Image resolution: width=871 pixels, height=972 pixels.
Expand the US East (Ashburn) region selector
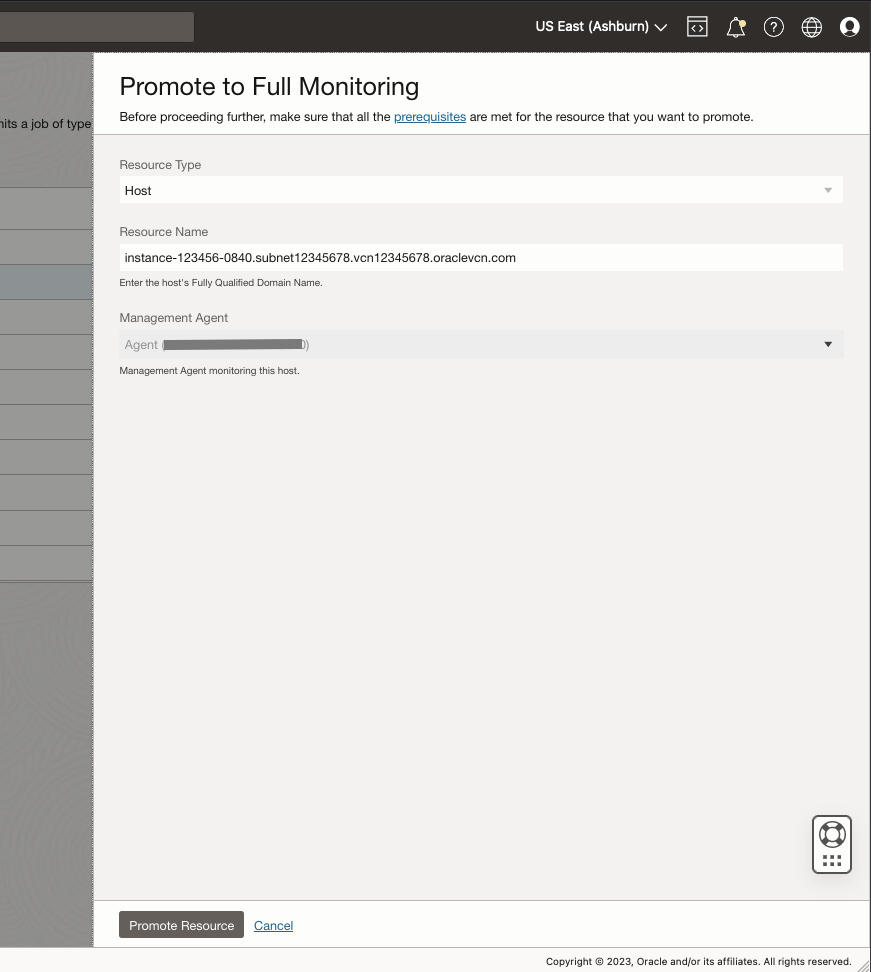tap(601, 27)
